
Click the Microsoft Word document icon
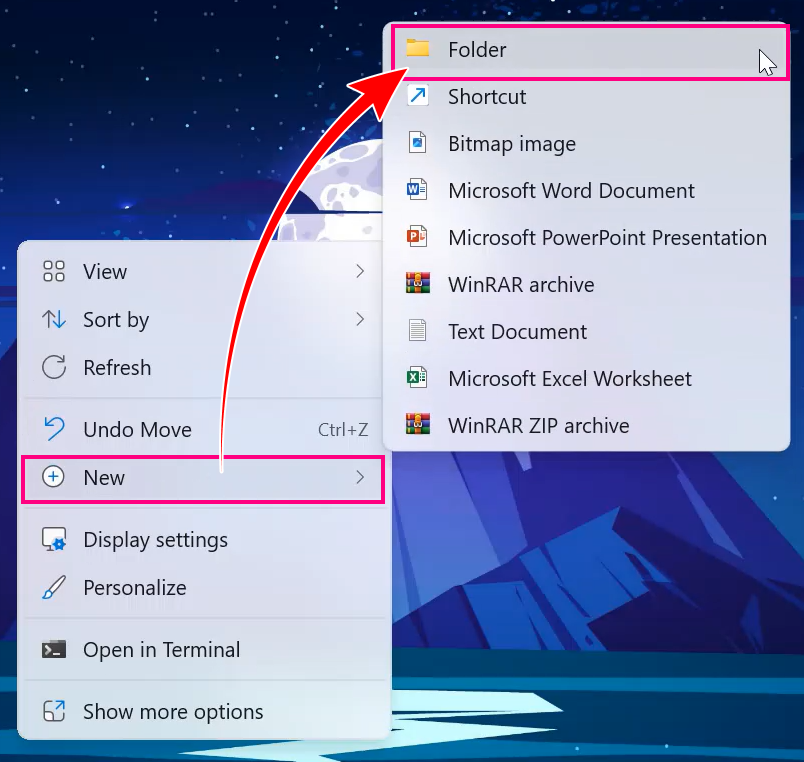[417, 190]
